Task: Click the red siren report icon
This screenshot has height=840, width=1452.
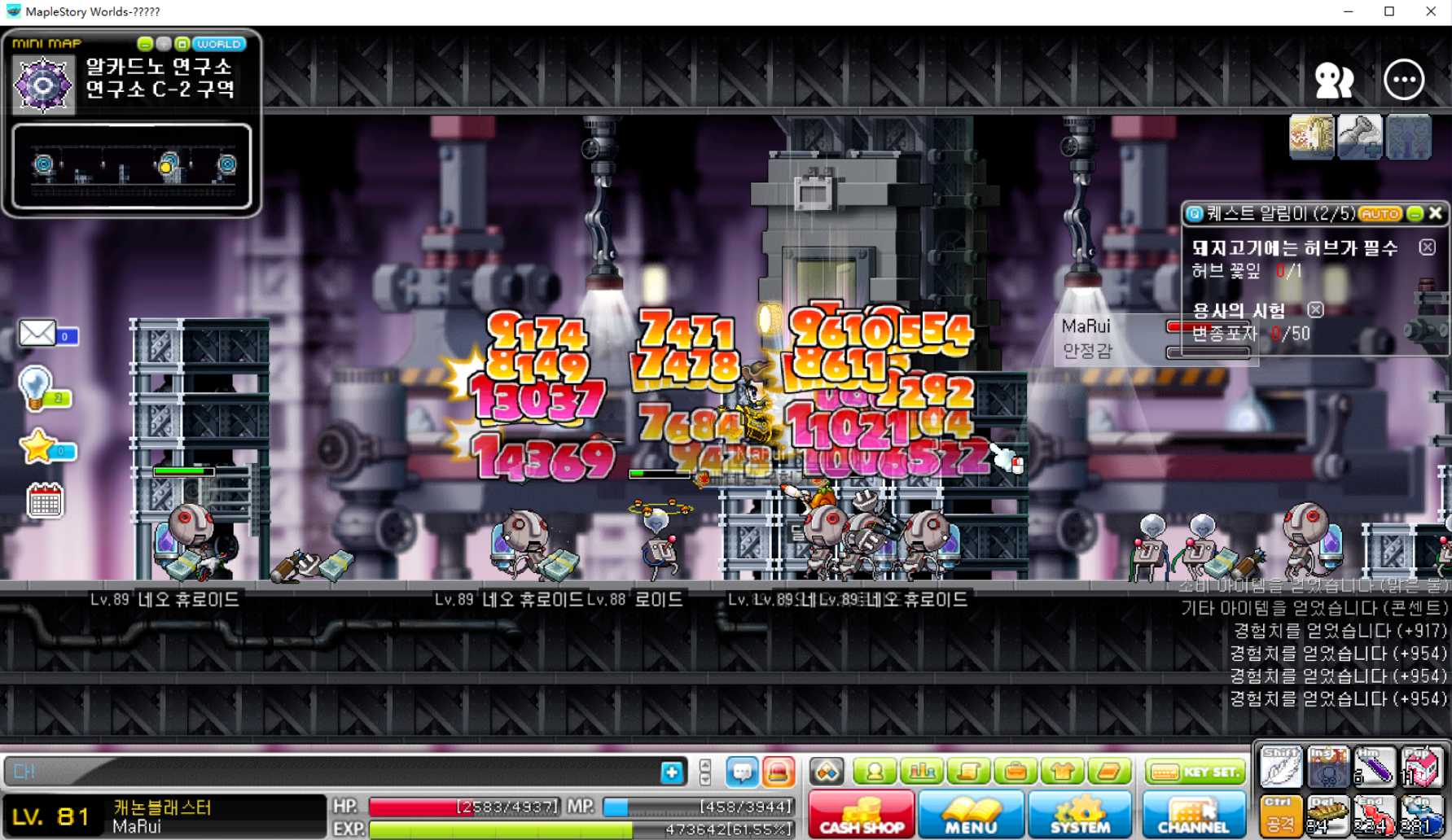Action: [x=779, y=772]
